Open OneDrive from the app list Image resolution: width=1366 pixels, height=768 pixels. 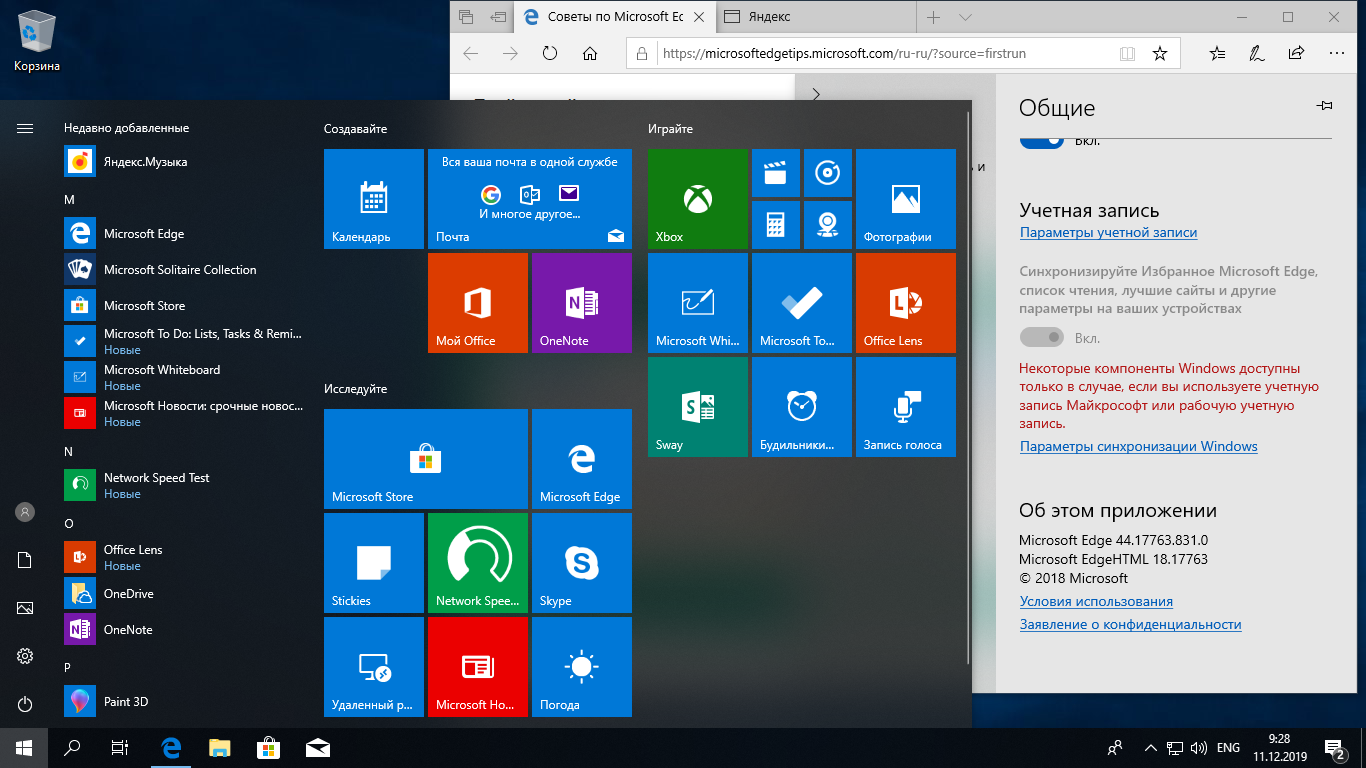tap(184, 594)
